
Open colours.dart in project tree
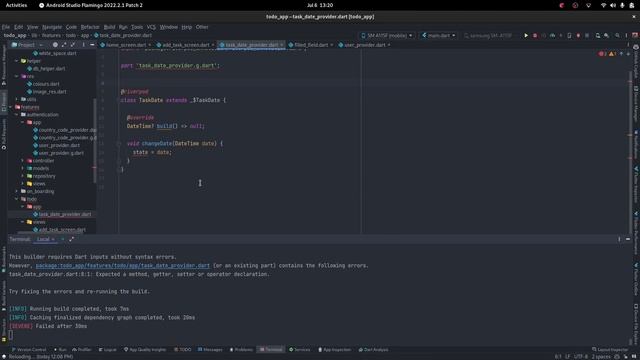coord(43,84)
